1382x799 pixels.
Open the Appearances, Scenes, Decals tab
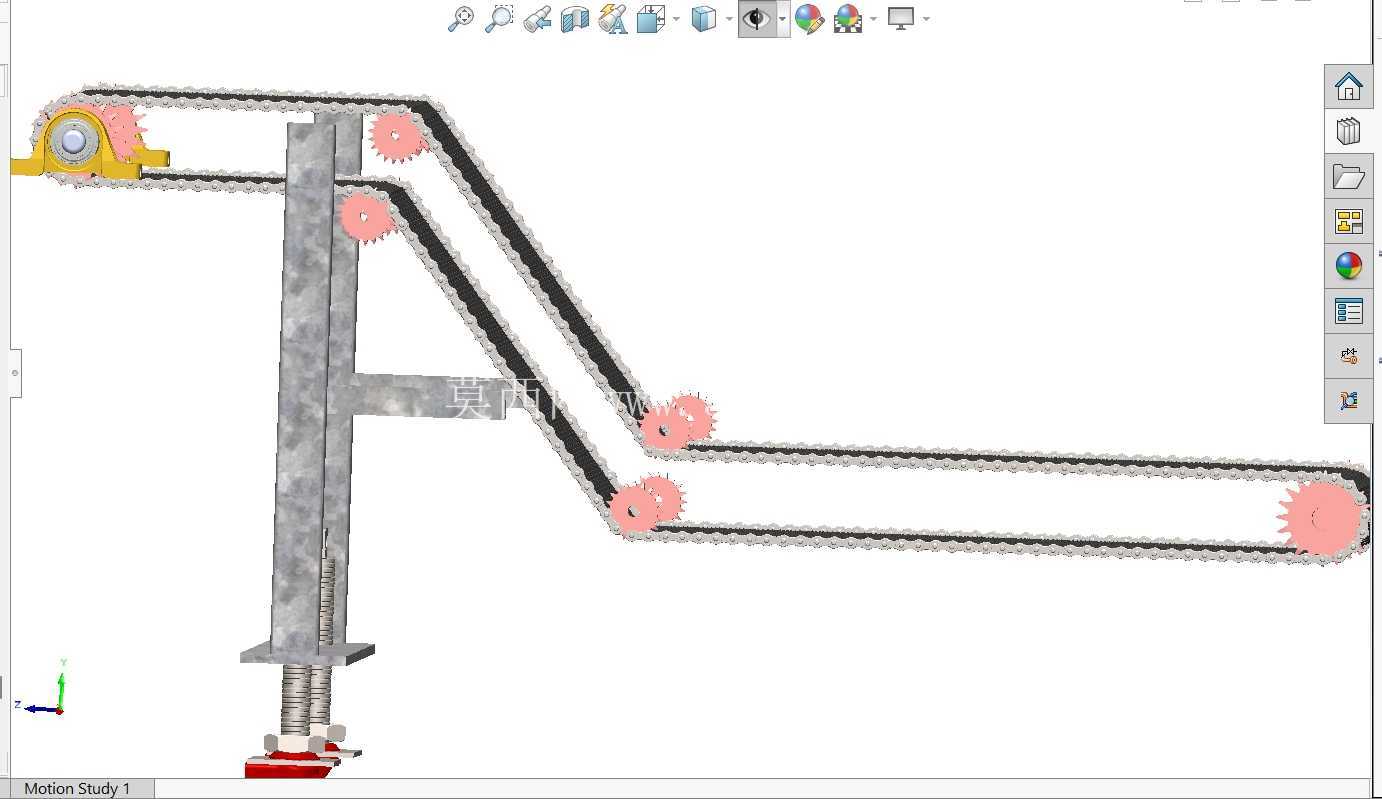point(1348,266)
